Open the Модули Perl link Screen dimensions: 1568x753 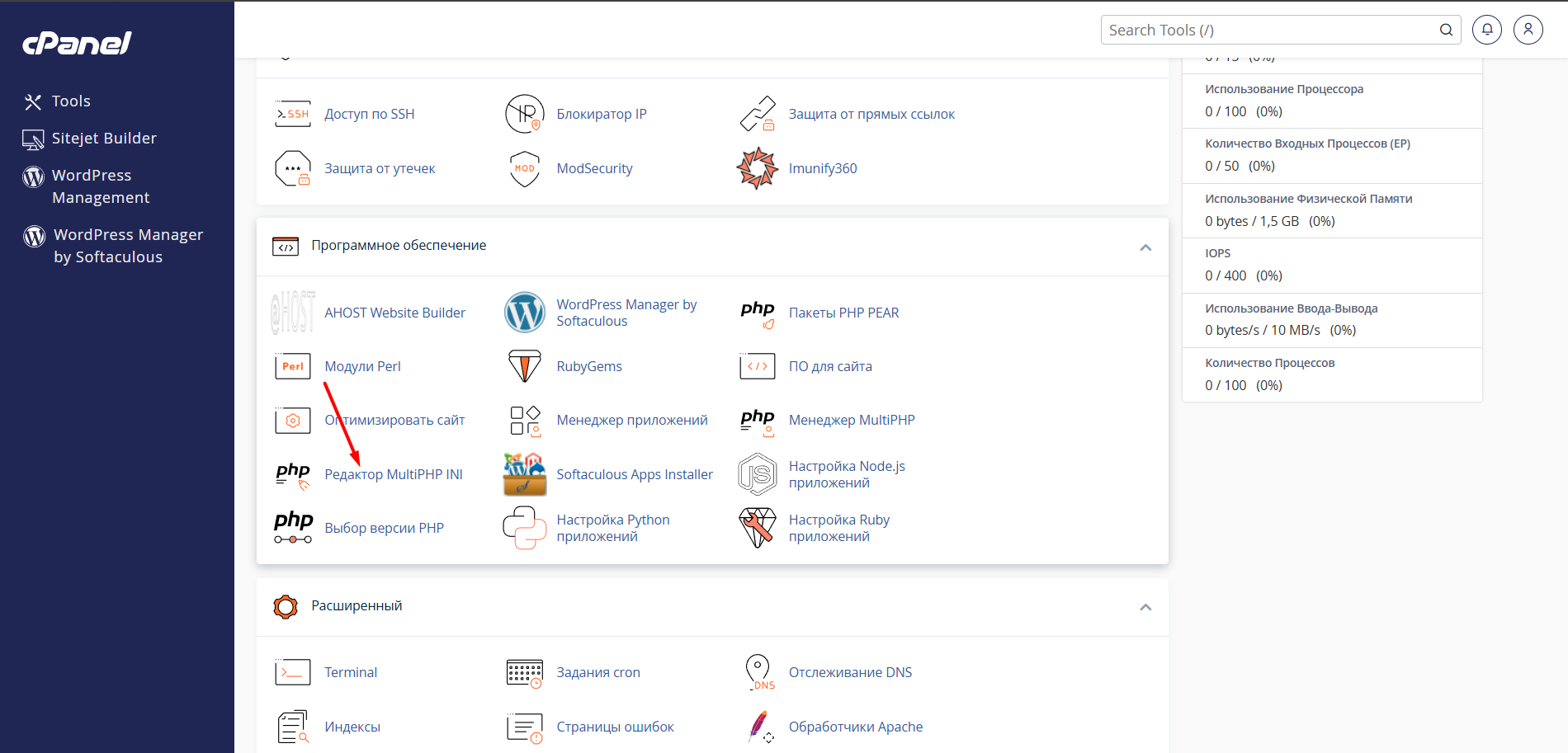pos(362,366)
